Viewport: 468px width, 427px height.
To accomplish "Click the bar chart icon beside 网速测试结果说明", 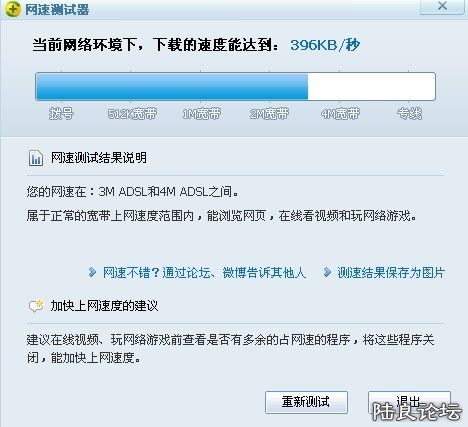I will 36,158.
